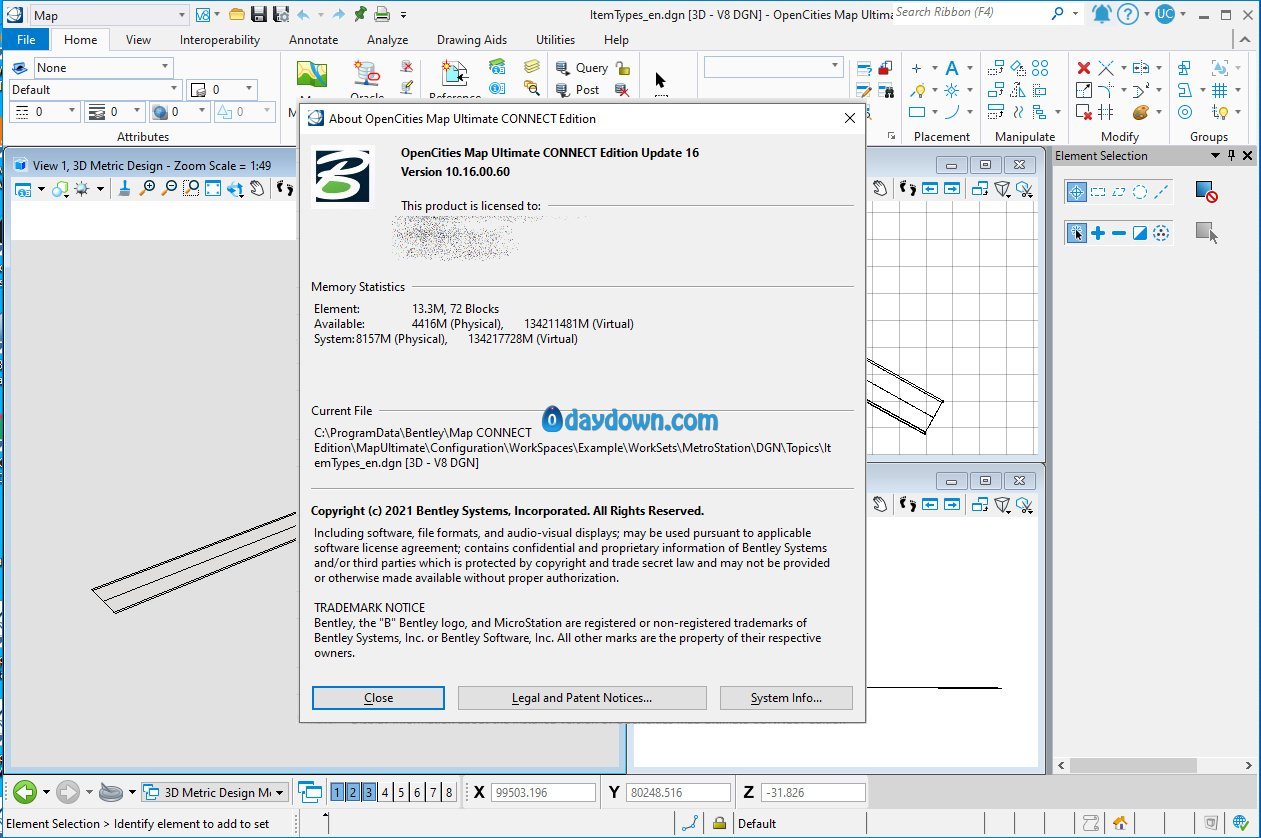This screenshot has width=1261, height=838.
Task: Select Block selection method in Element Selection
Action: [x=1098, y=192]
